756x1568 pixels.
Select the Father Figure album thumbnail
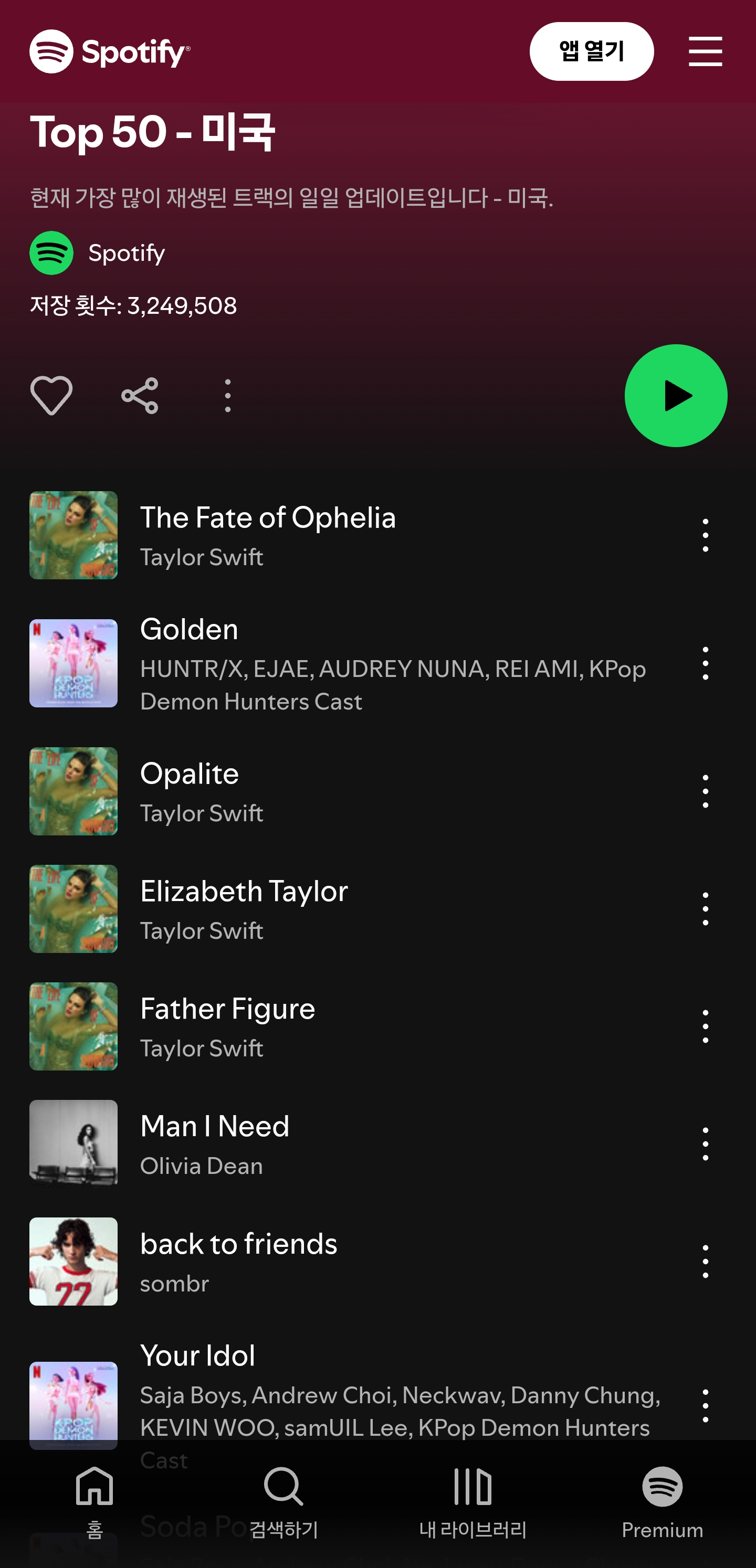coord(73,1025)
